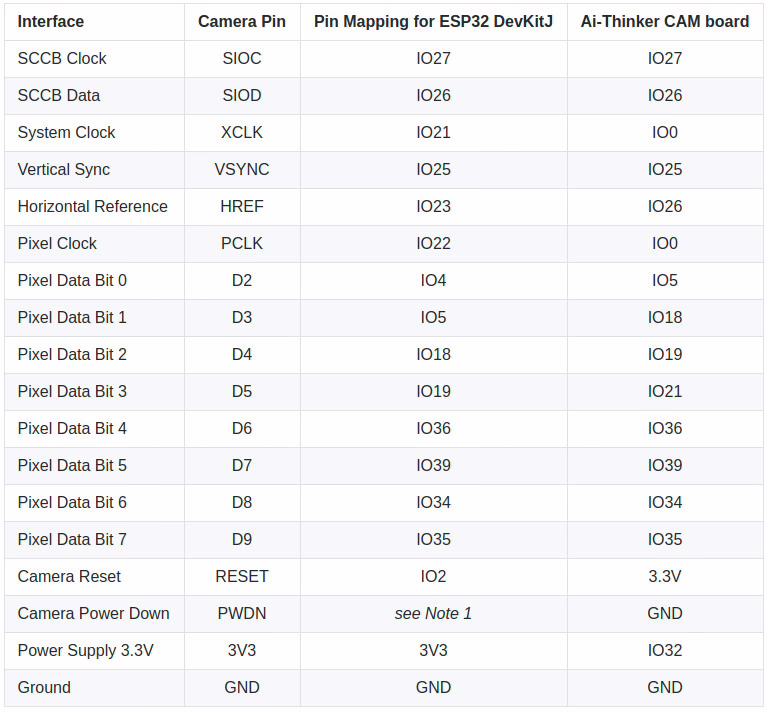
Task: Click the PWDN camera pin cell
Action: [242, 613]
